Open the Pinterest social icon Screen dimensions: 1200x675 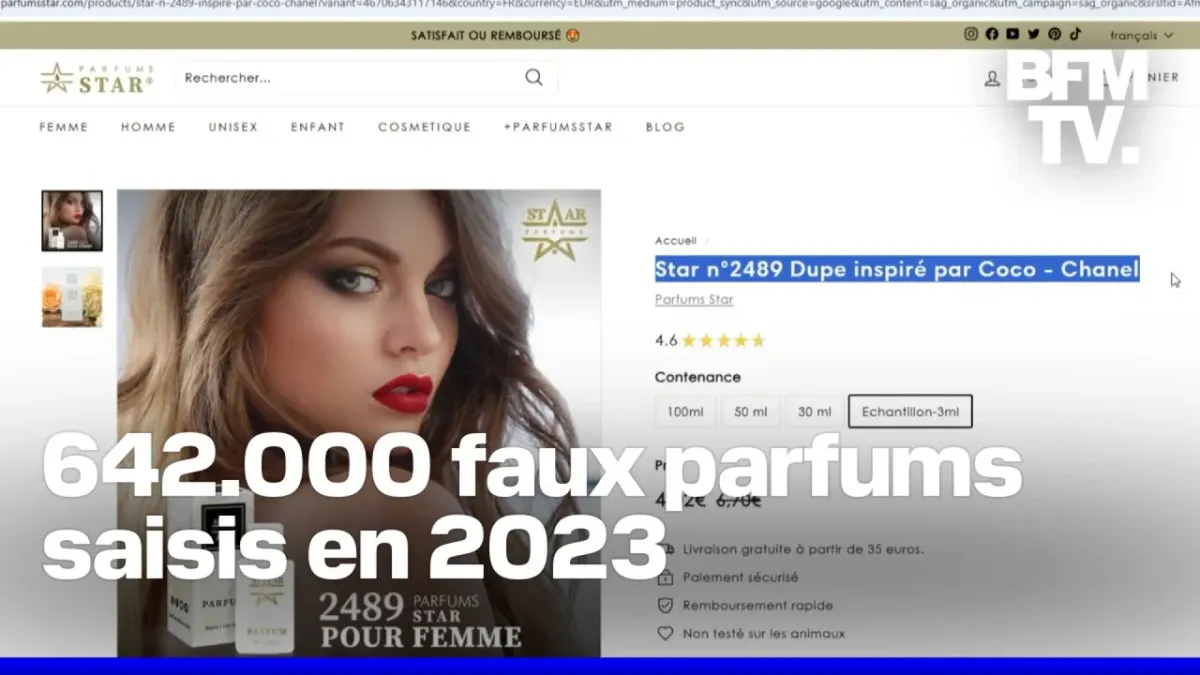(x=1054, y=34)
